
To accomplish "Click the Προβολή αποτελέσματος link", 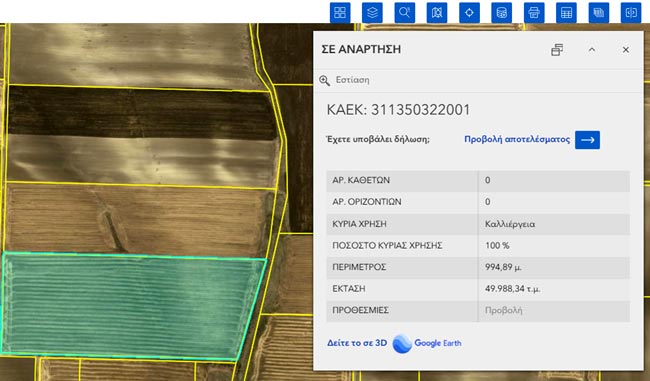I will [517, 139].
